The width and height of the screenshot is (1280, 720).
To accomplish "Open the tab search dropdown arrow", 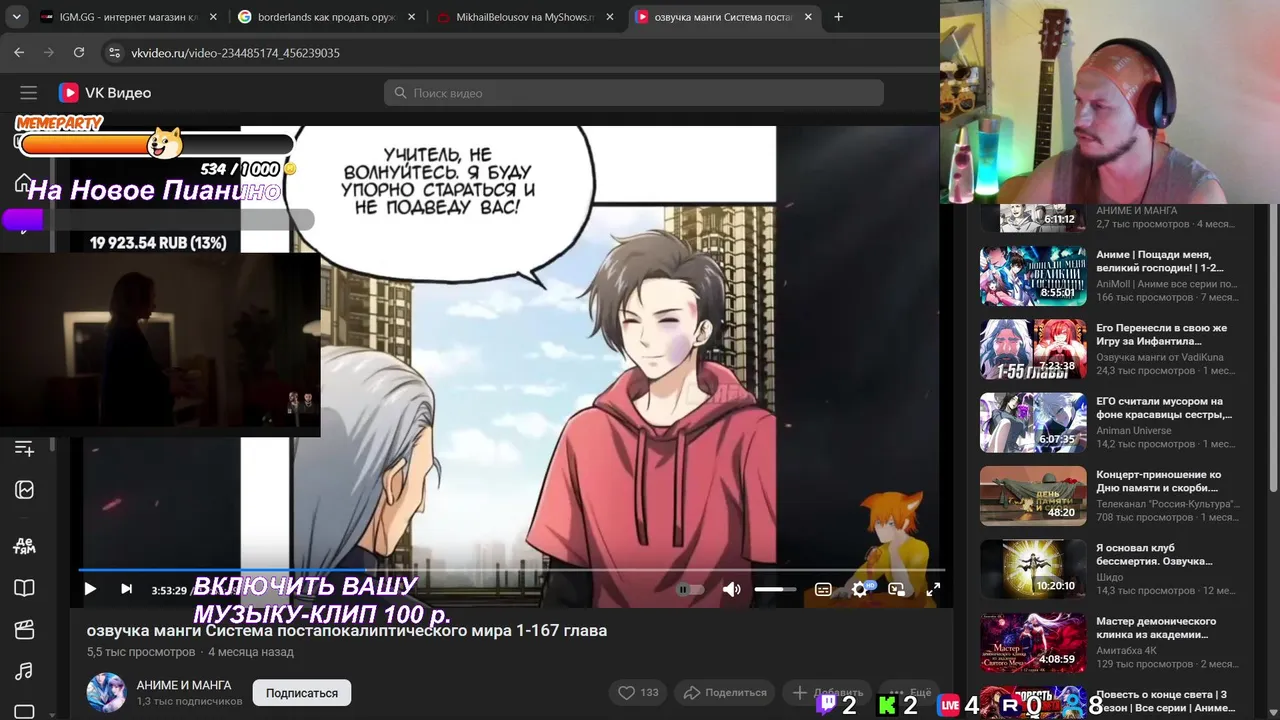I will click(17, 17).
